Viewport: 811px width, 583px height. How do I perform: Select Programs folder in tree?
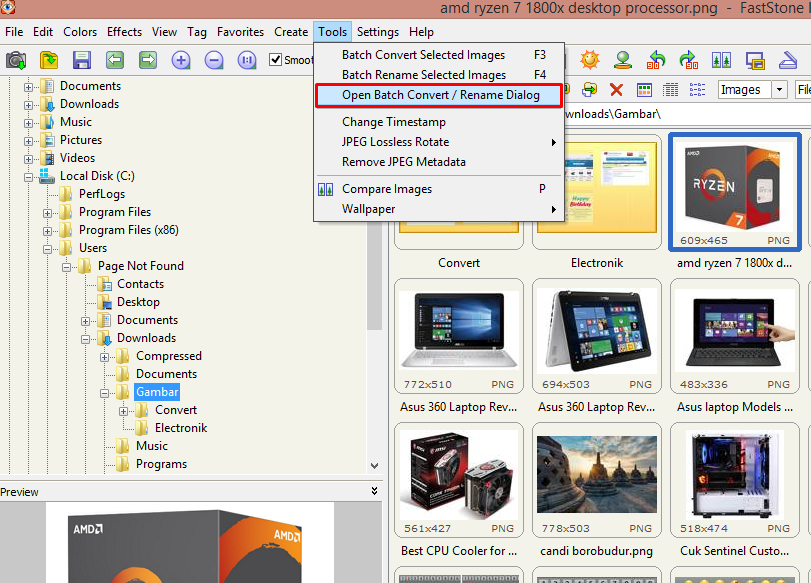(161, 465)
